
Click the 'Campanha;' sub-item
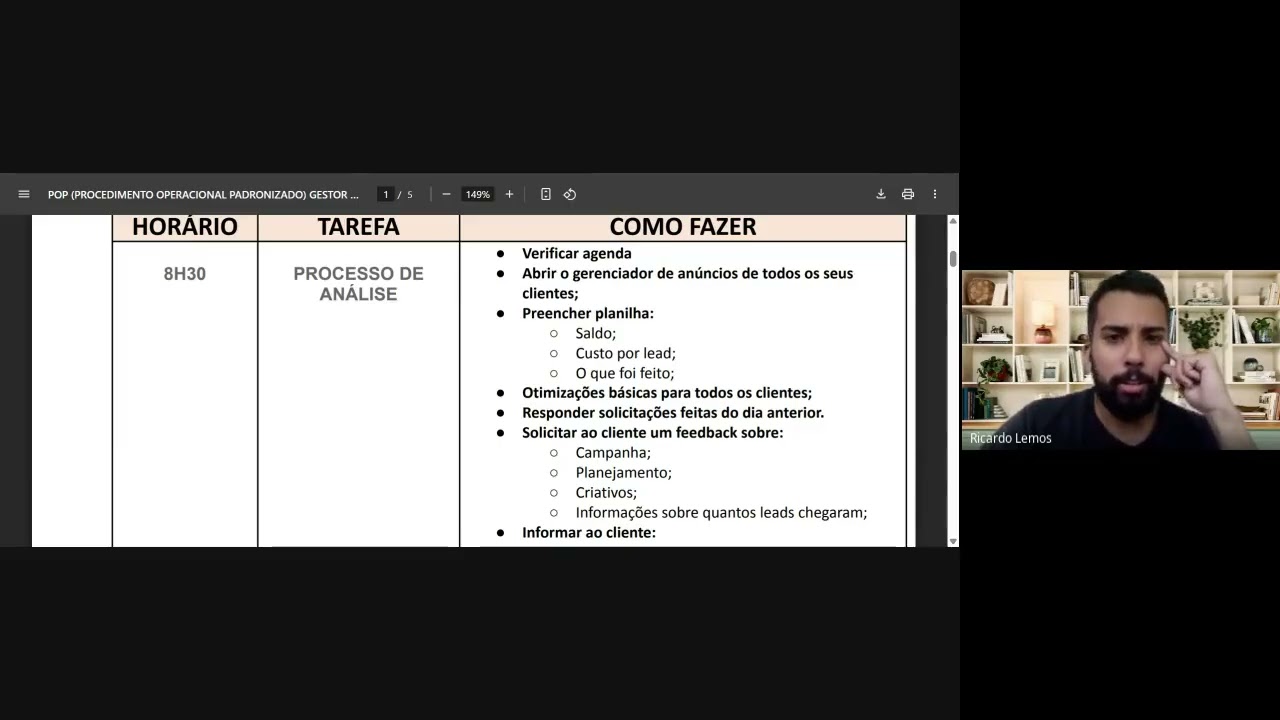click(x=613, y=452)
